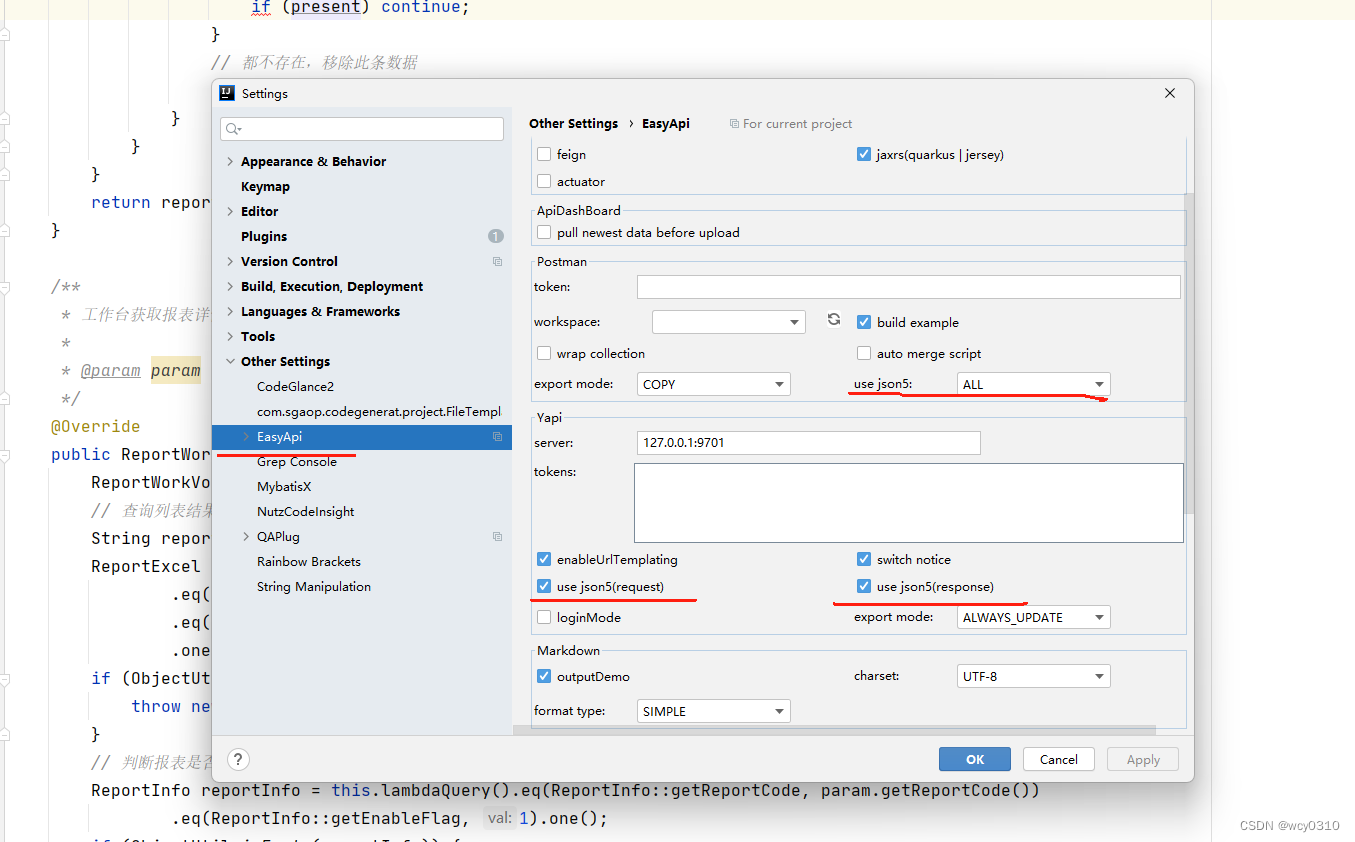Click the refresh workspace icon
The height and width of the screenshot is (842, 1355).
tap(834, 320)
